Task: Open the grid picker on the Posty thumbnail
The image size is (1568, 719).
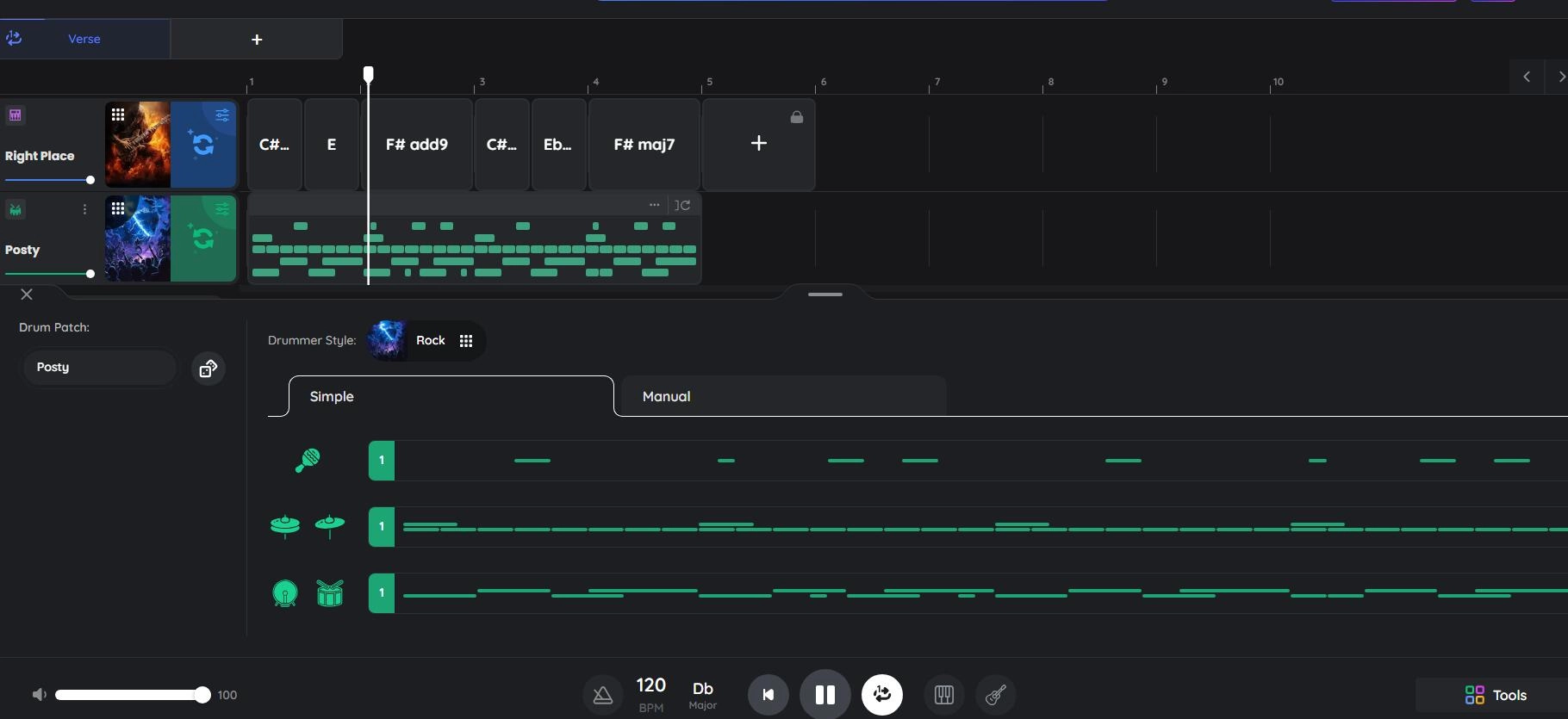Action: pos(118,208)
